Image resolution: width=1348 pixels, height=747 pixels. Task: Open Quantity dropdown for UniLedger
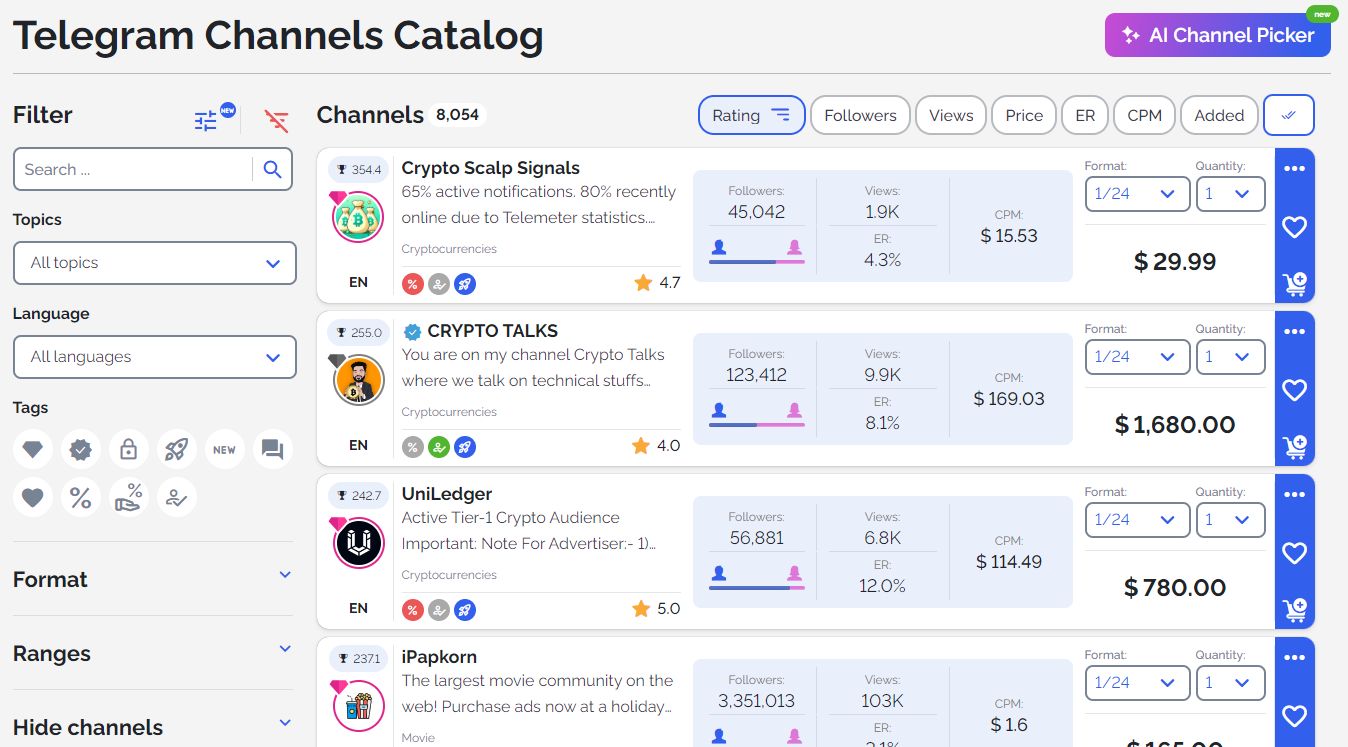1230,520
